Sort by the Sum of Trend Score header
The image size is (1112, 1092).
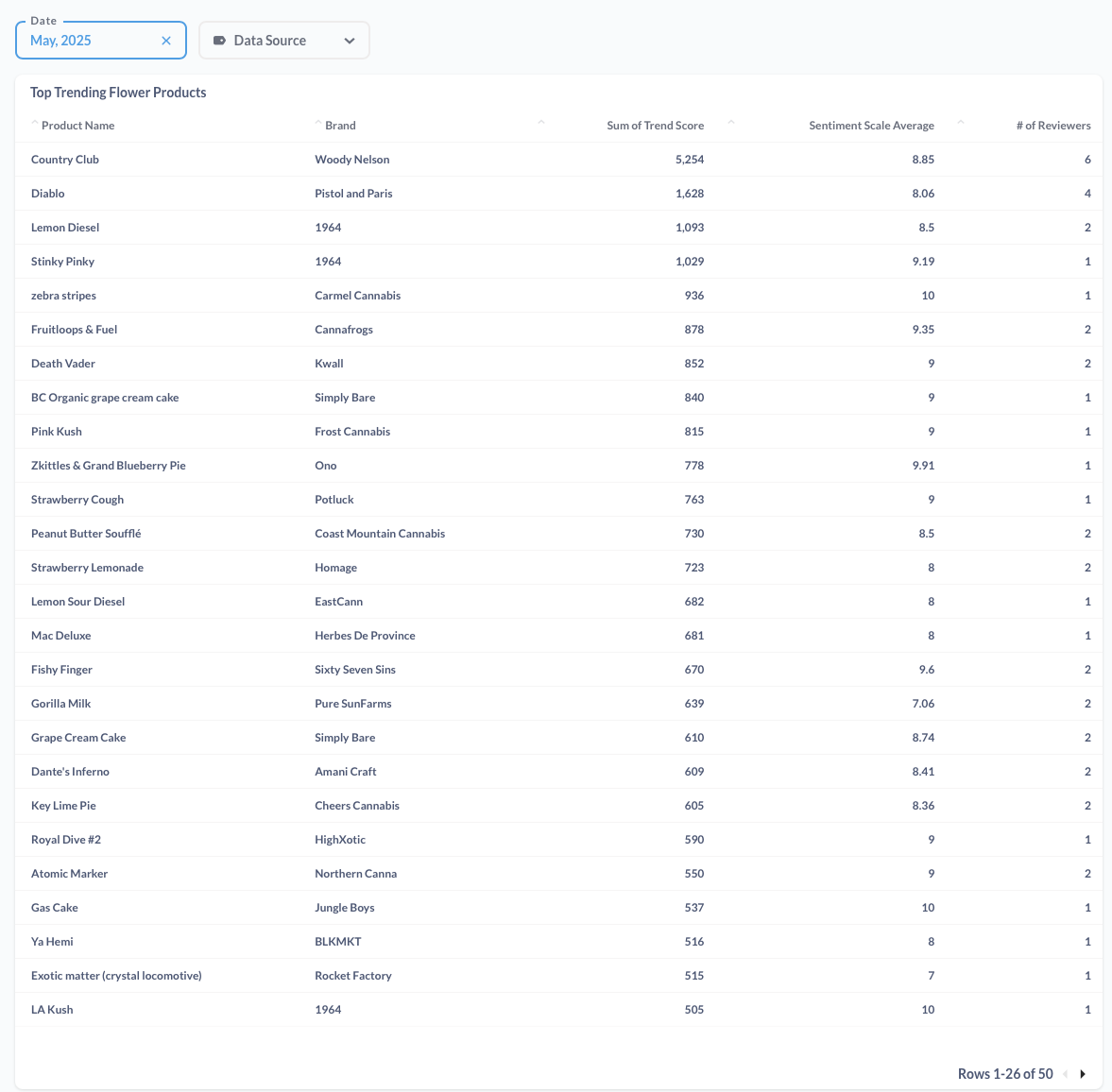coord(656,126)
